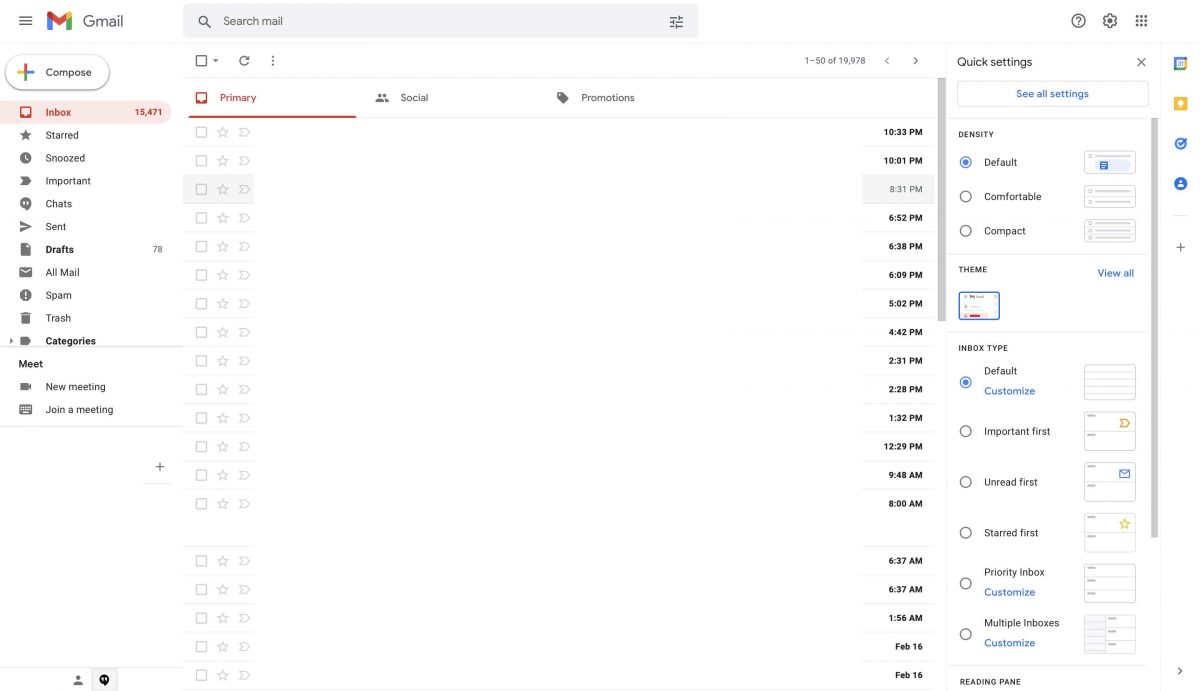Viewport: 1200px width, 691px height.
Task: Open the Compose button to write email
Action: click(x=58, y=71)
